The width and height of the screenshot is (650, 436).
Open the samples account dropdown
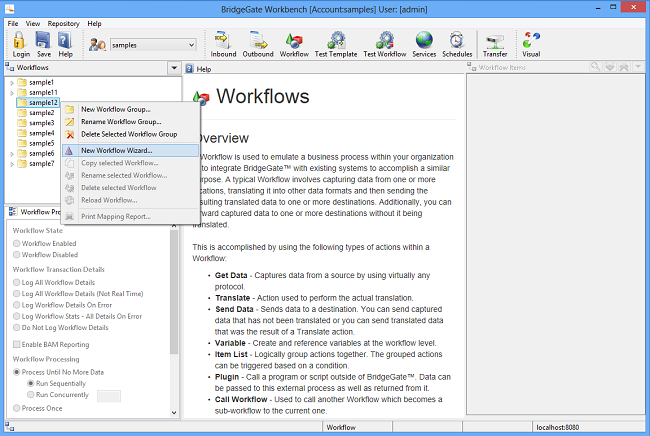[189, 45]
